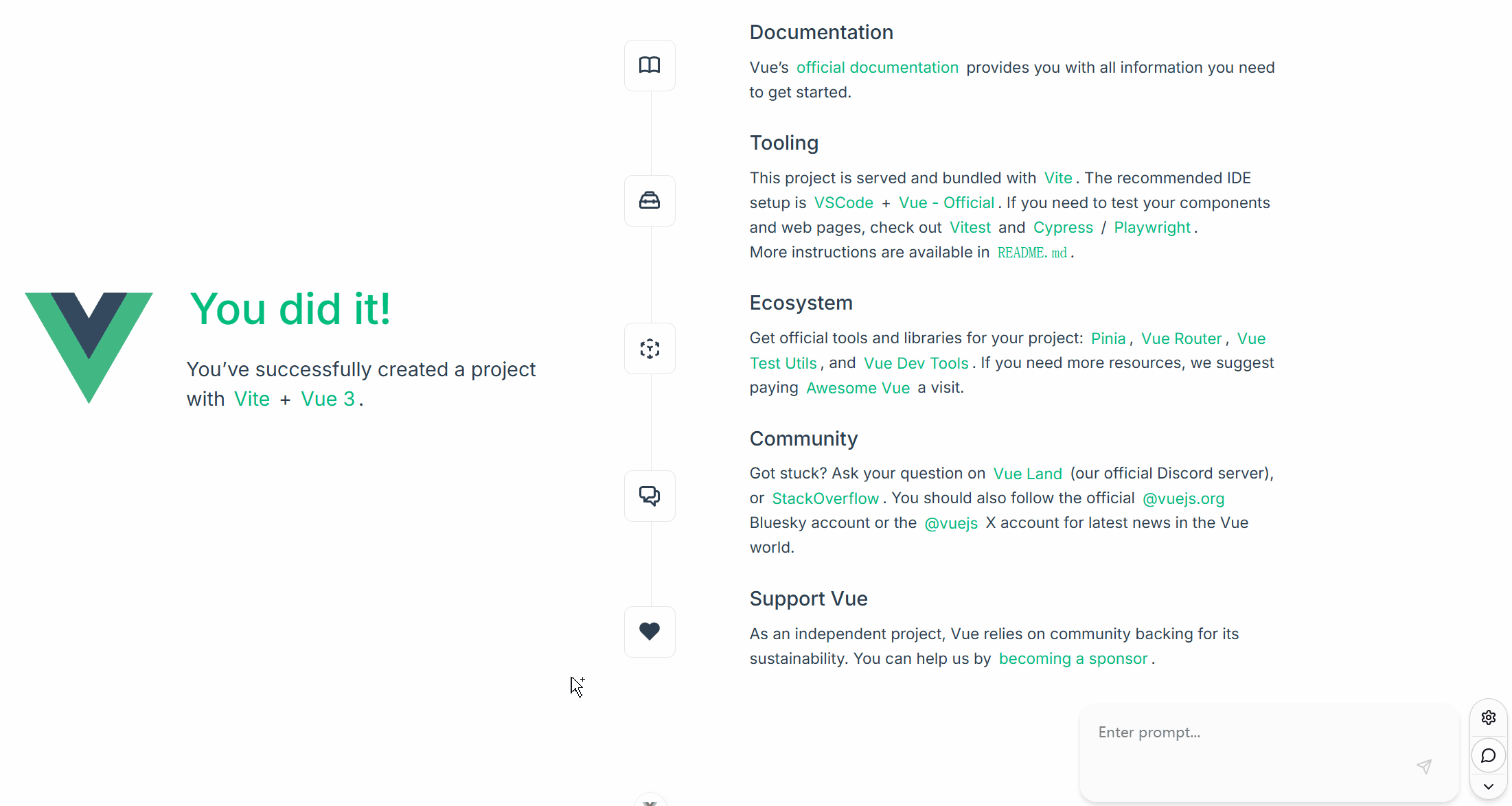
Task: Open the official documentation link
Action: pyautogui.click(x=877, y=67)
